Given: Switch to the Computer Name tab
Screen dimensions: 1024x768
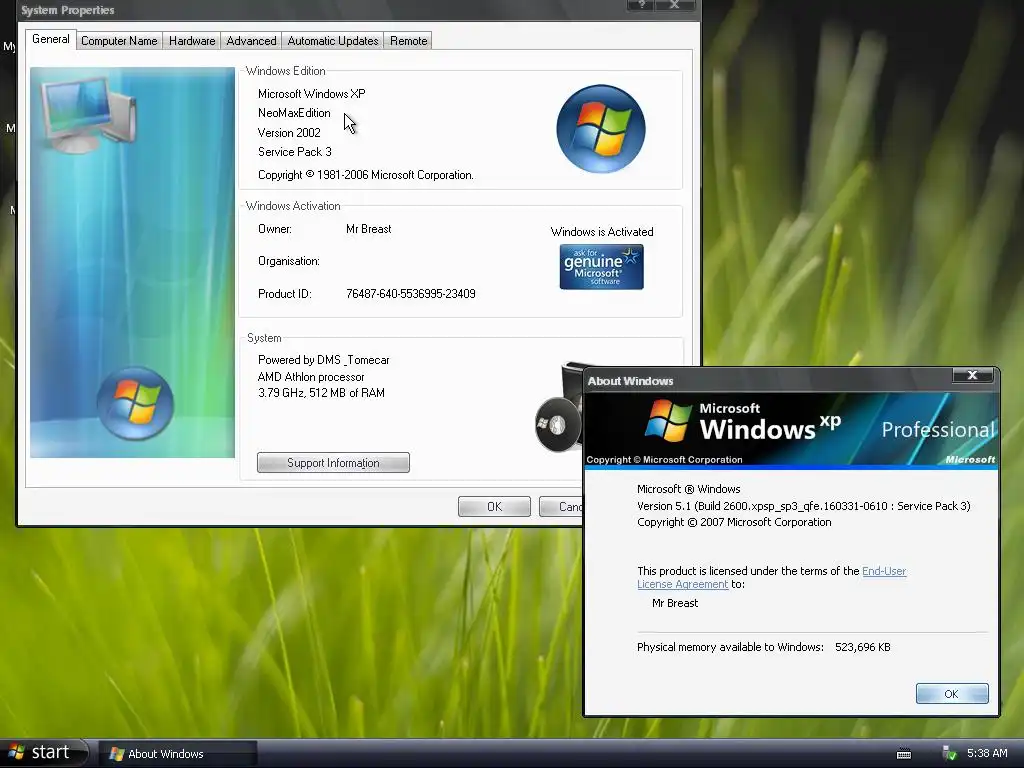Looking at the screenshot, I should pos(119,41).
